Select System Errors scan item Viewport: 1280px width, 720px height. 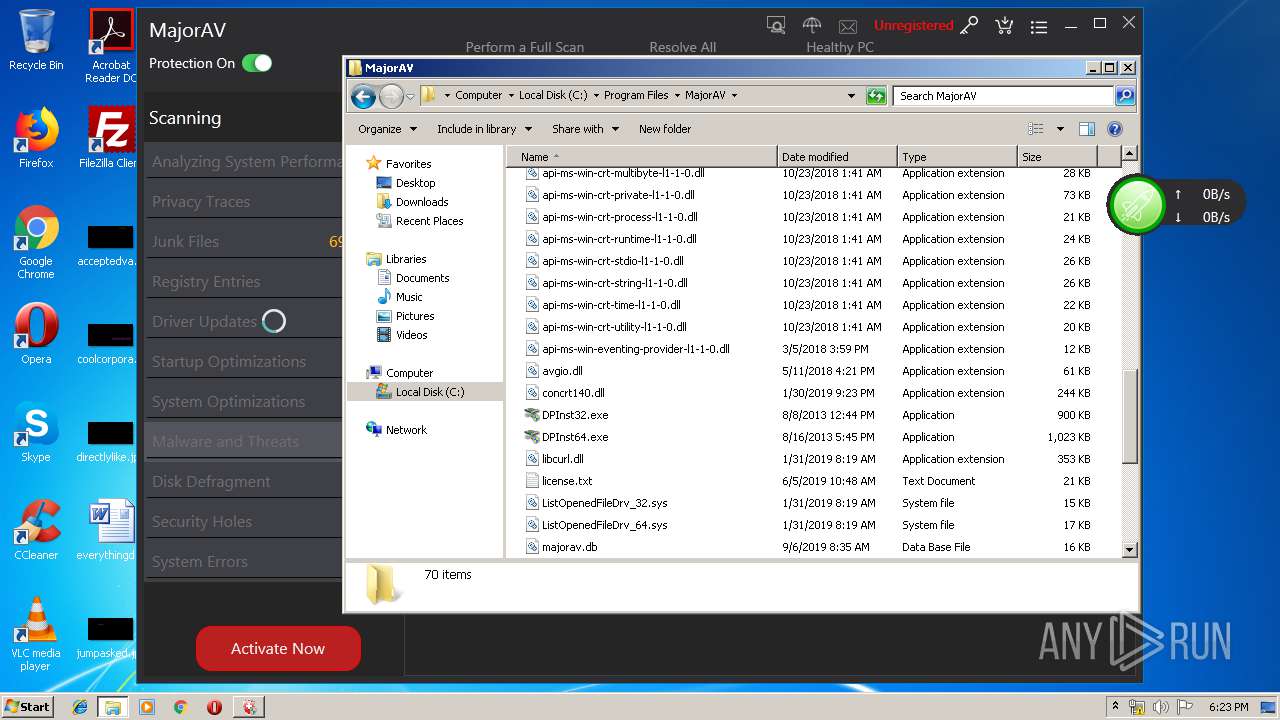click(244, 562)
